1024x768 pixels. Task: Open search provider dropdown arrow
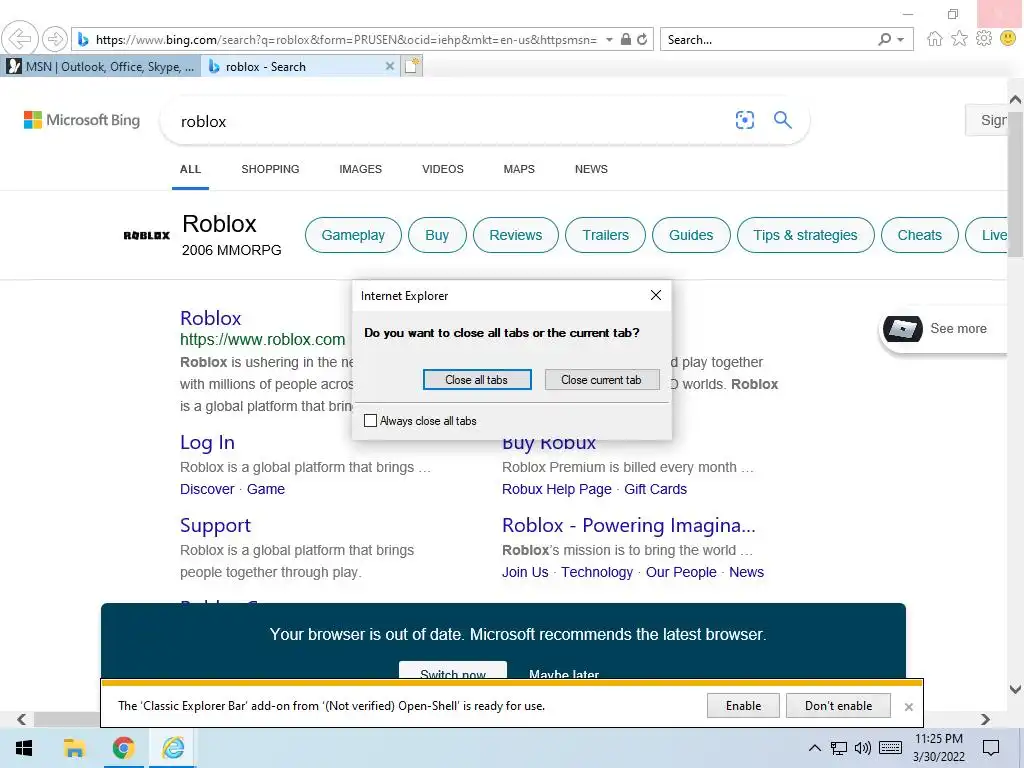[x=901, y=40]
